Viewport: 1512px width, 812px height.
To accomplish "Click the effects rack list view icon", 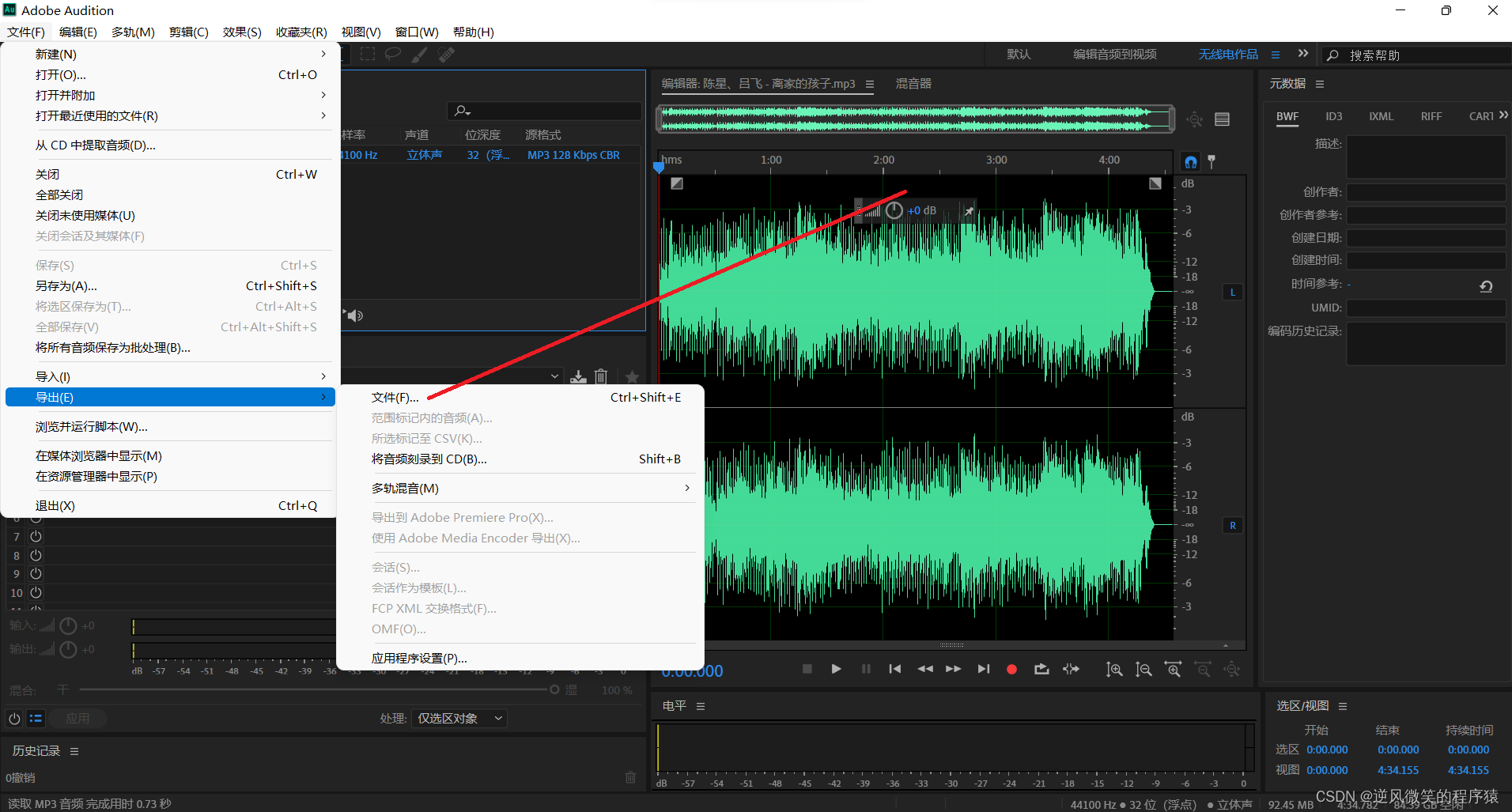I will 36,718.
